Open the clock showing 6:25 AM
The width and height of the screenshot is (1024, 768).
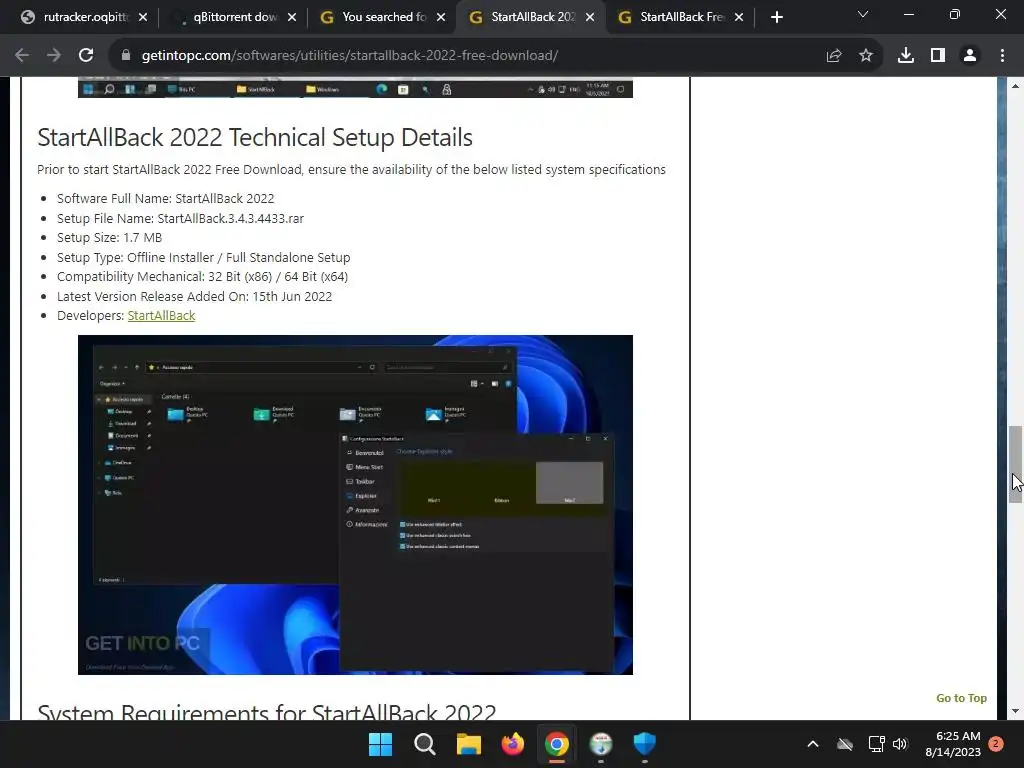coord(953,744)
